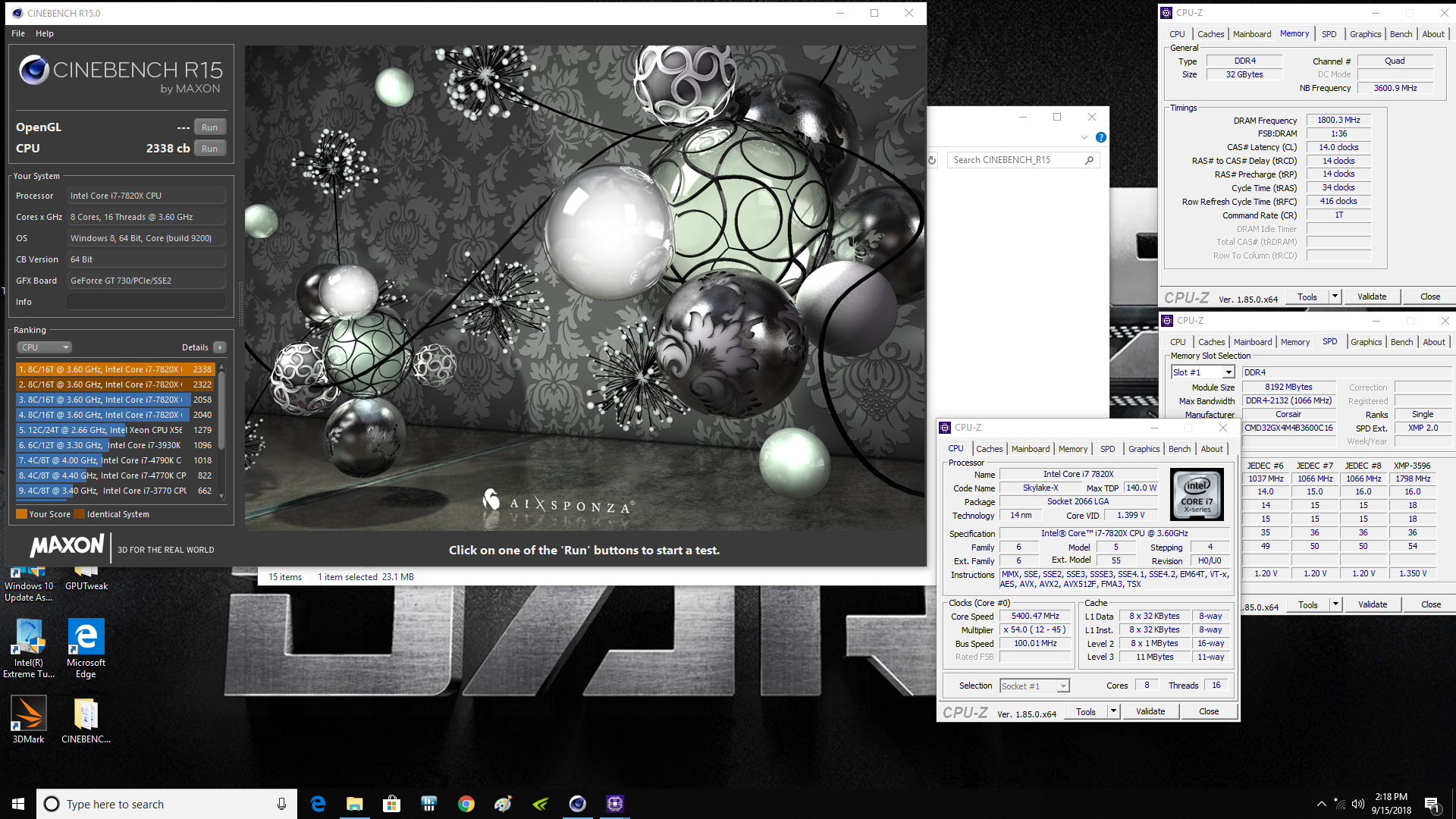The image size is (1456, 819).
Task: Open Mainboard tab in front CPU-Z
Action: coord(1031,449)
